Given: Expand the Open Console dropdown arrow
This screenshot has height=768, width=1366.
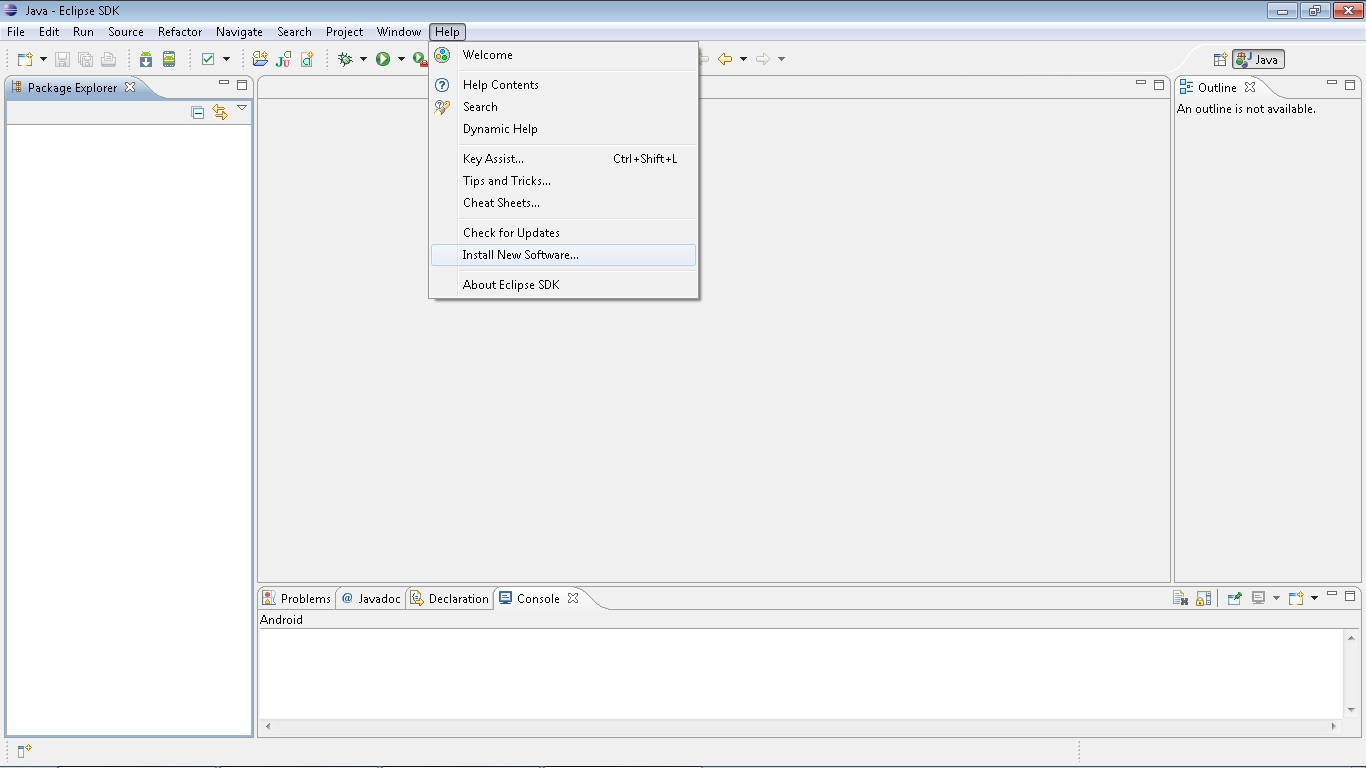Looking at the screenshot, I should 1314,598.
